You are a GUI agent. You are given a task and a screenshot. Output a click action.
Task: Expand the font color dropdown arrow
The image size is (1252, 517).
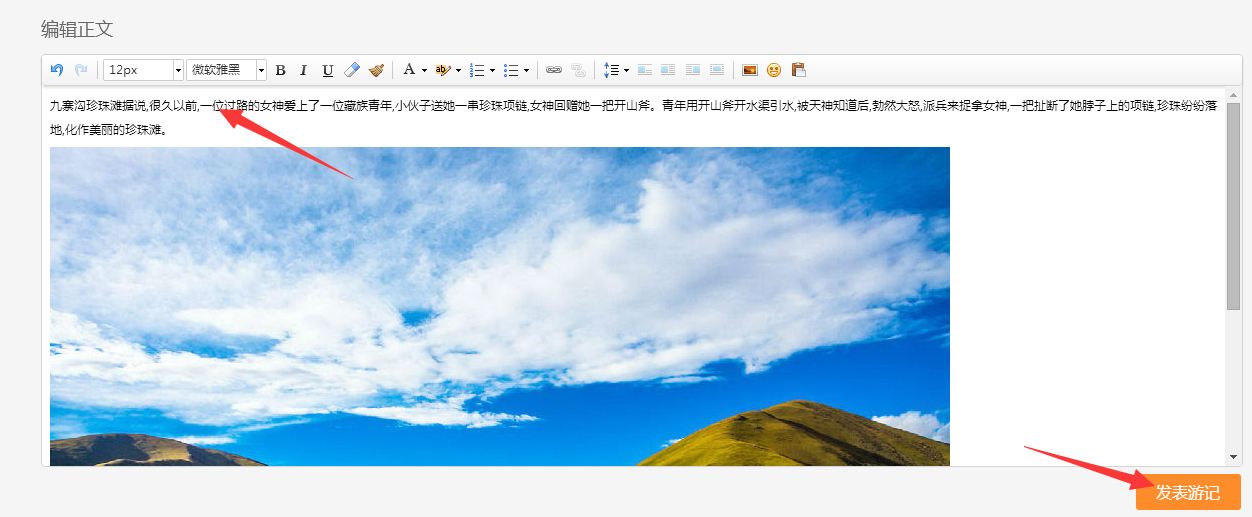424,70
